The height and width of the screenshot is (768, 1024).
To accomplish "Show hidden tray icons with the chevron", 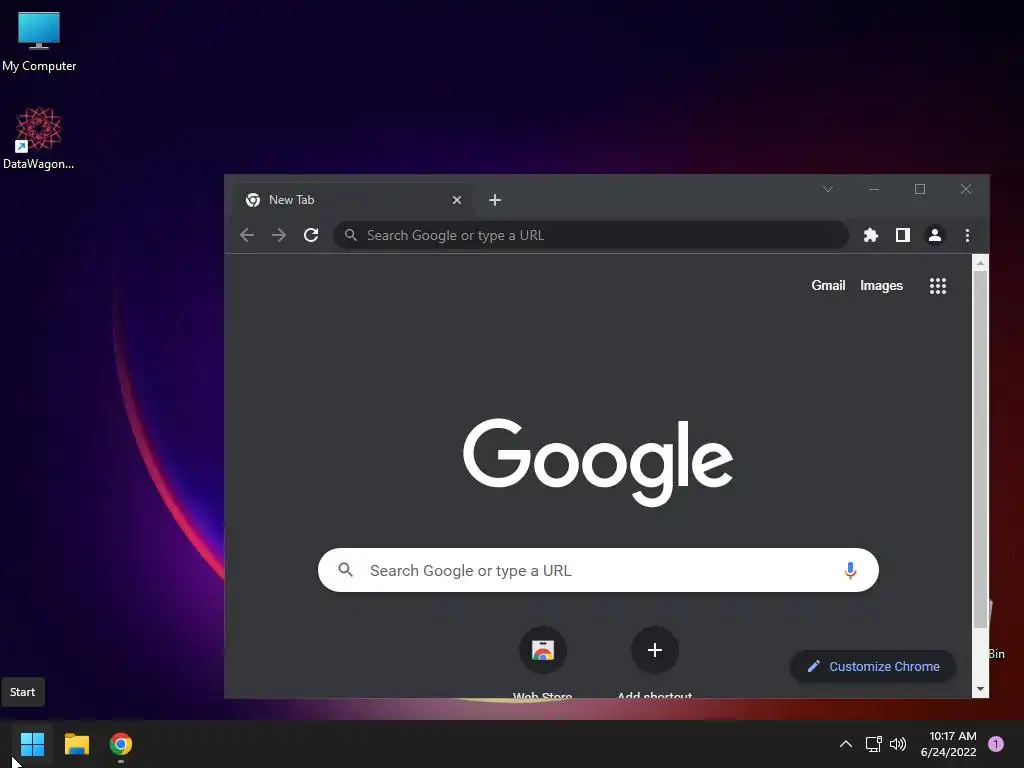I will [845, 744].
